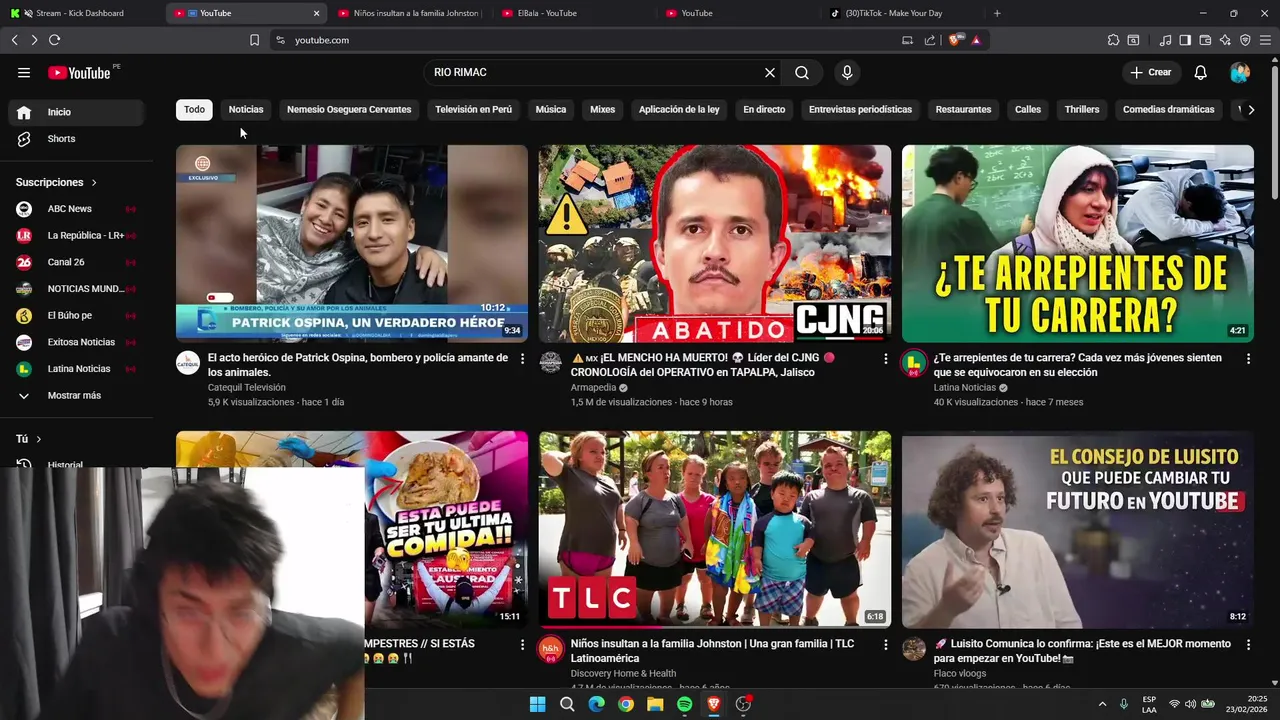Open Latina Noticias subscription in sidebar
Viewport: 1280px width, 720px height.
(76, 369)
